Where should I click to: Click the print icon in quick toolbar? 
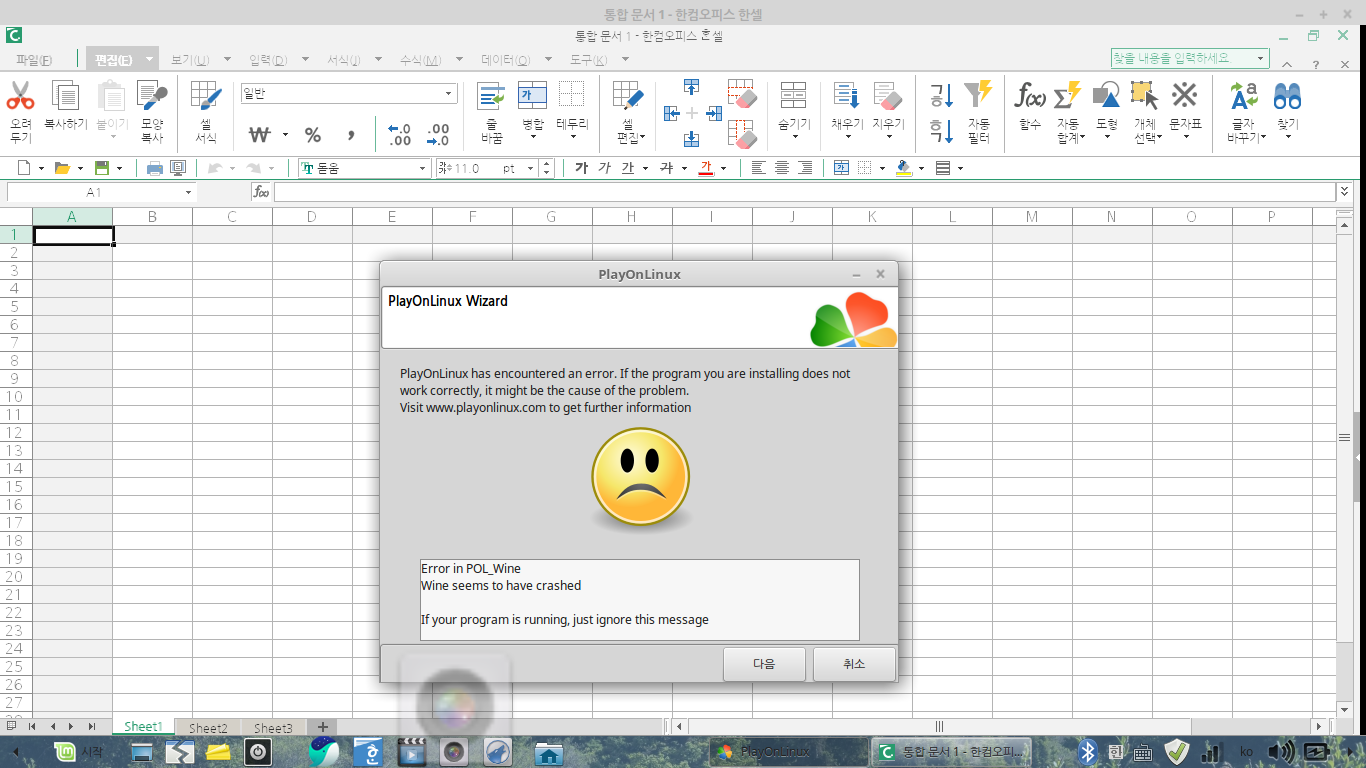pos(155,168)
